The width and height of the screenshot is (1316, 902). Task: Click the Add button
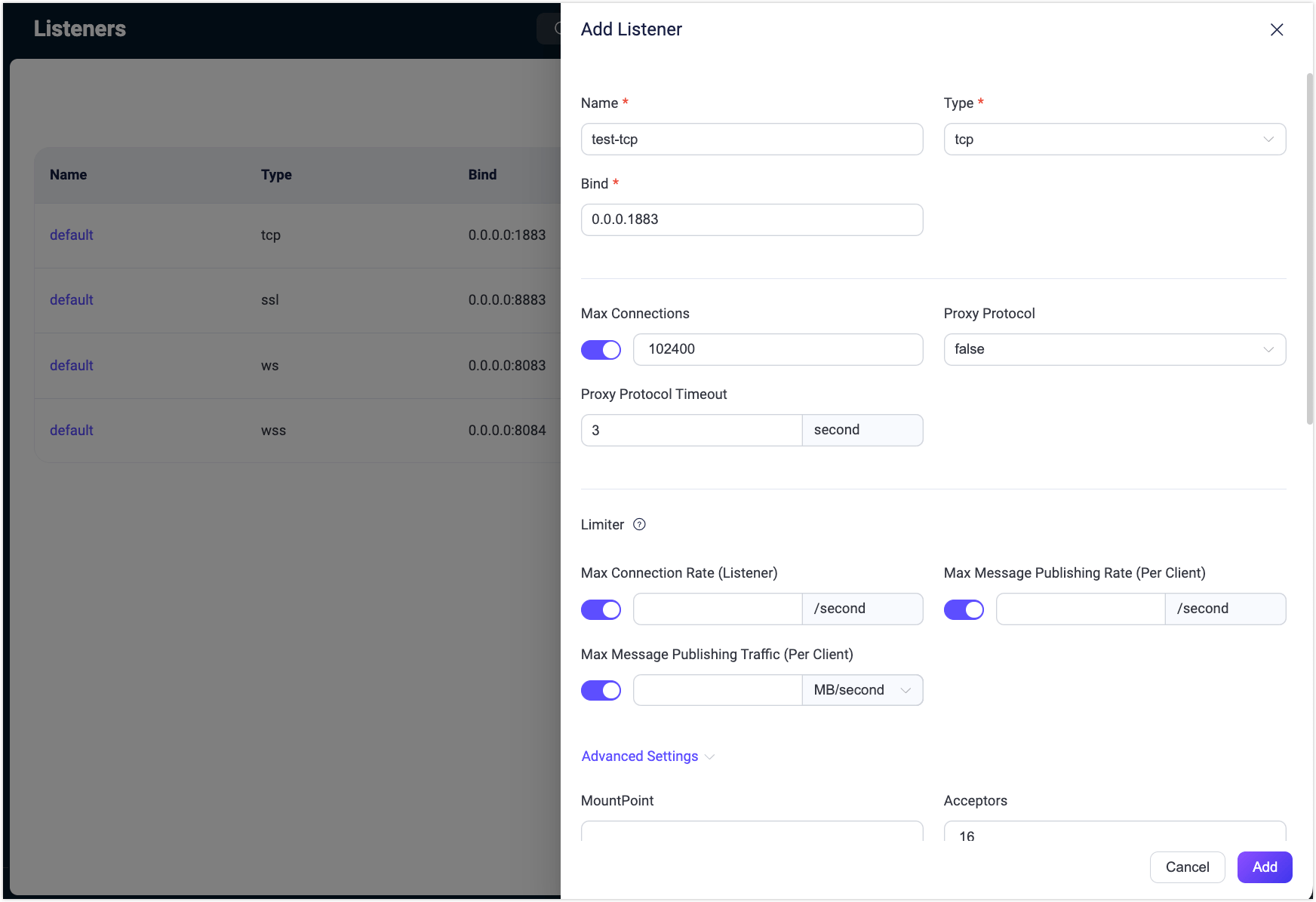pos(1264,867)
